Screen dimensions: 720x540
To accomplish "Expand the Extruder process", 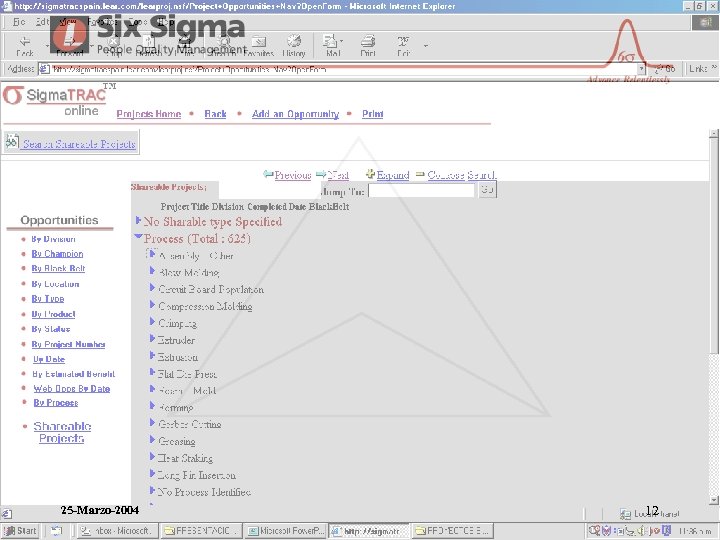I will point(152,338).
